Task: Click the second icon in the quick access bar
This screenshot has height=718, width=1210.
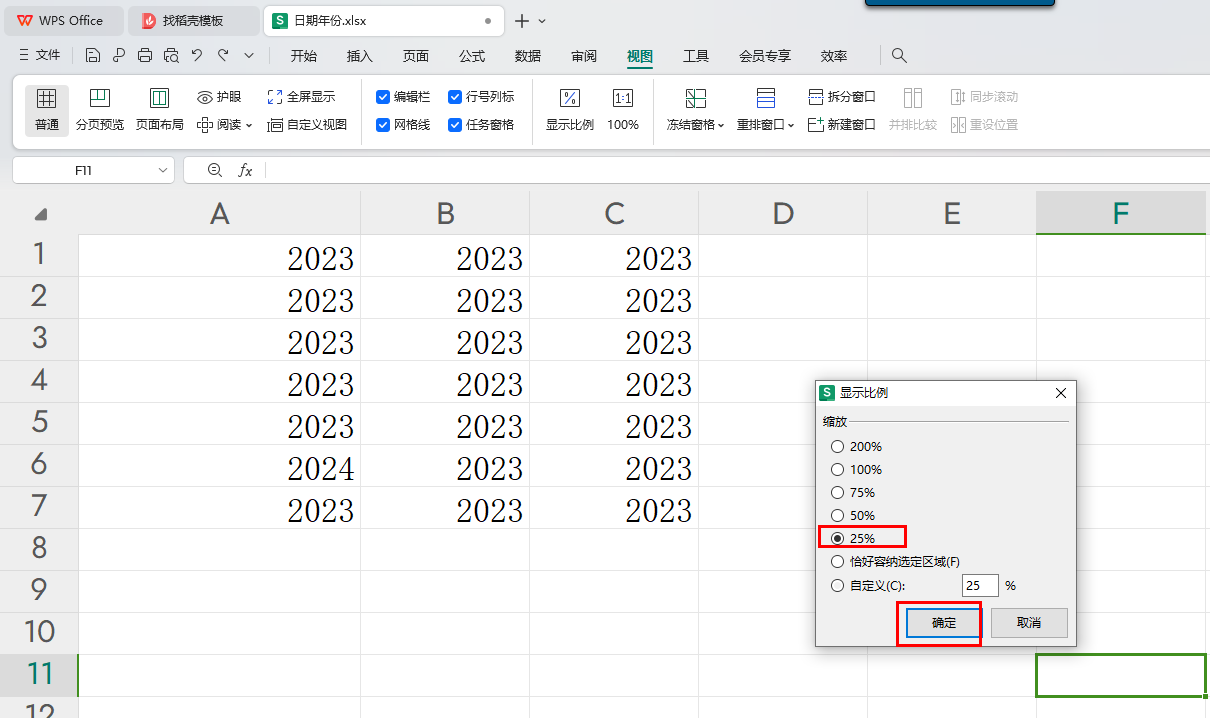Action: click(119, 55)
